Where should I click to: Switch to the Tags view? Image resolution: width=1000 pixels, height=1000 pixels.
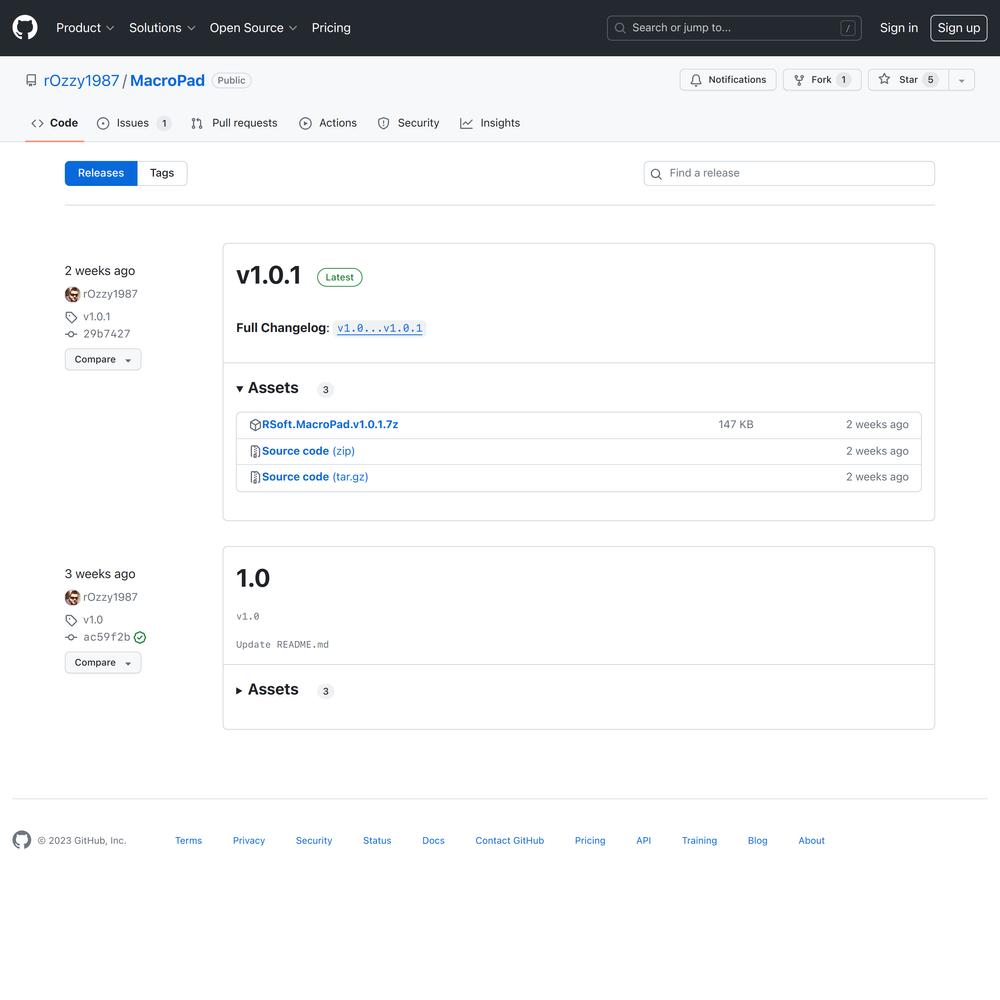click(162, 173)
